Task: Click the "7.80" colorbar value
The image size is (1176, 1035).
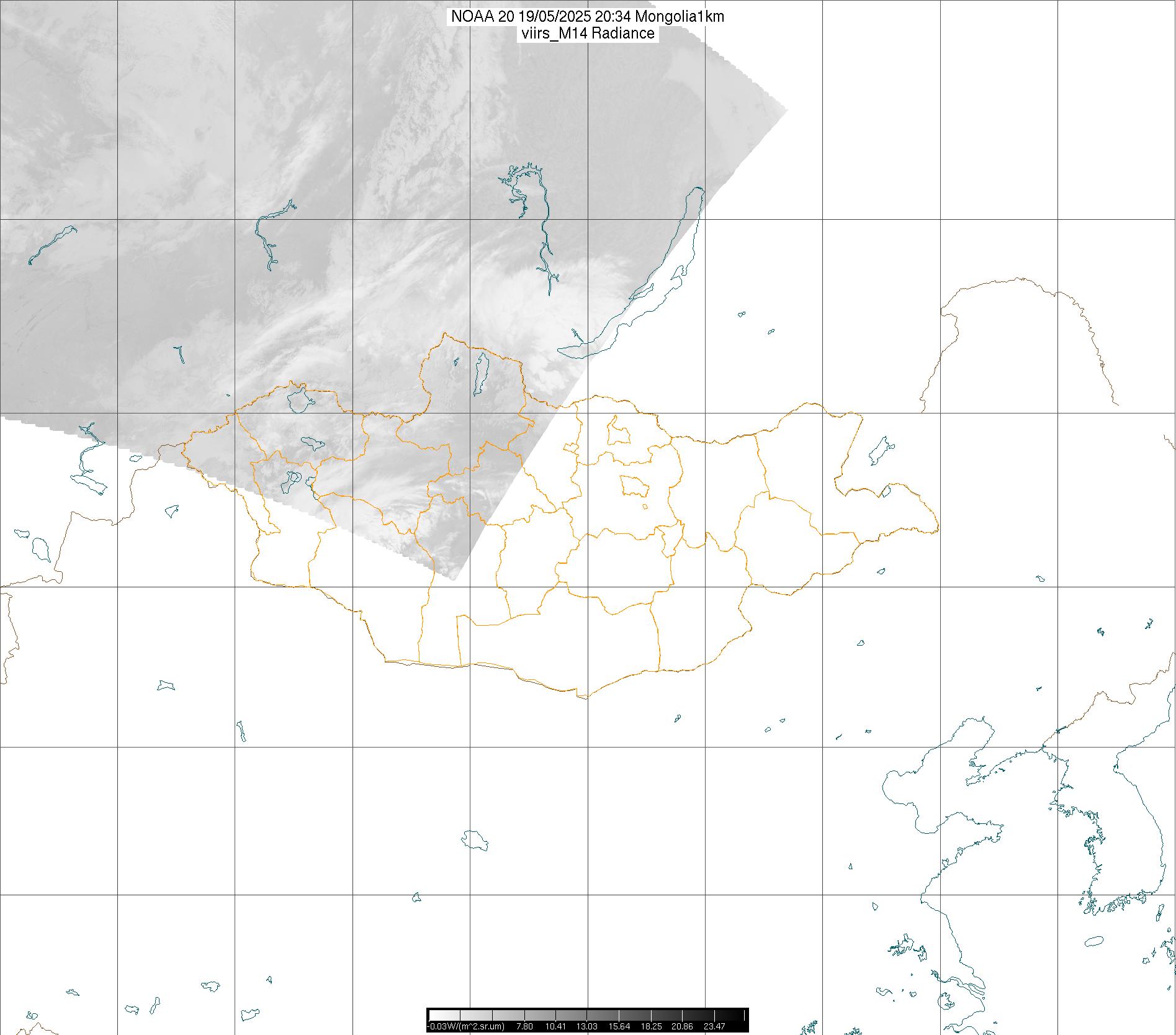Action: coord(524,1027)
